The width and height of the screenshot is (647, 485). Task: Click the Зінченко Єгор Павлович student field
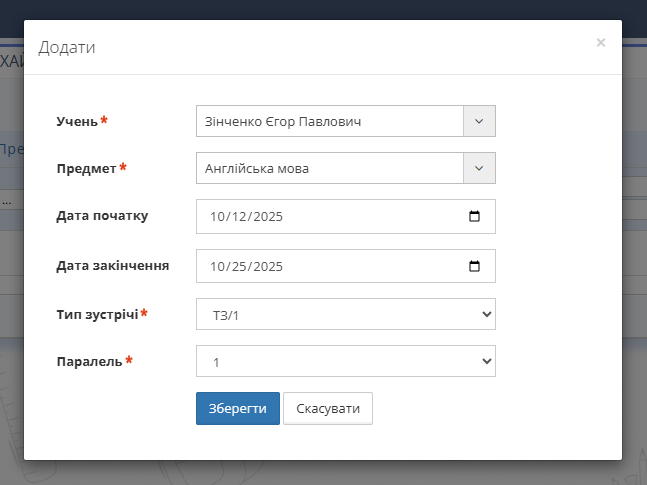[x=330, y=121]
